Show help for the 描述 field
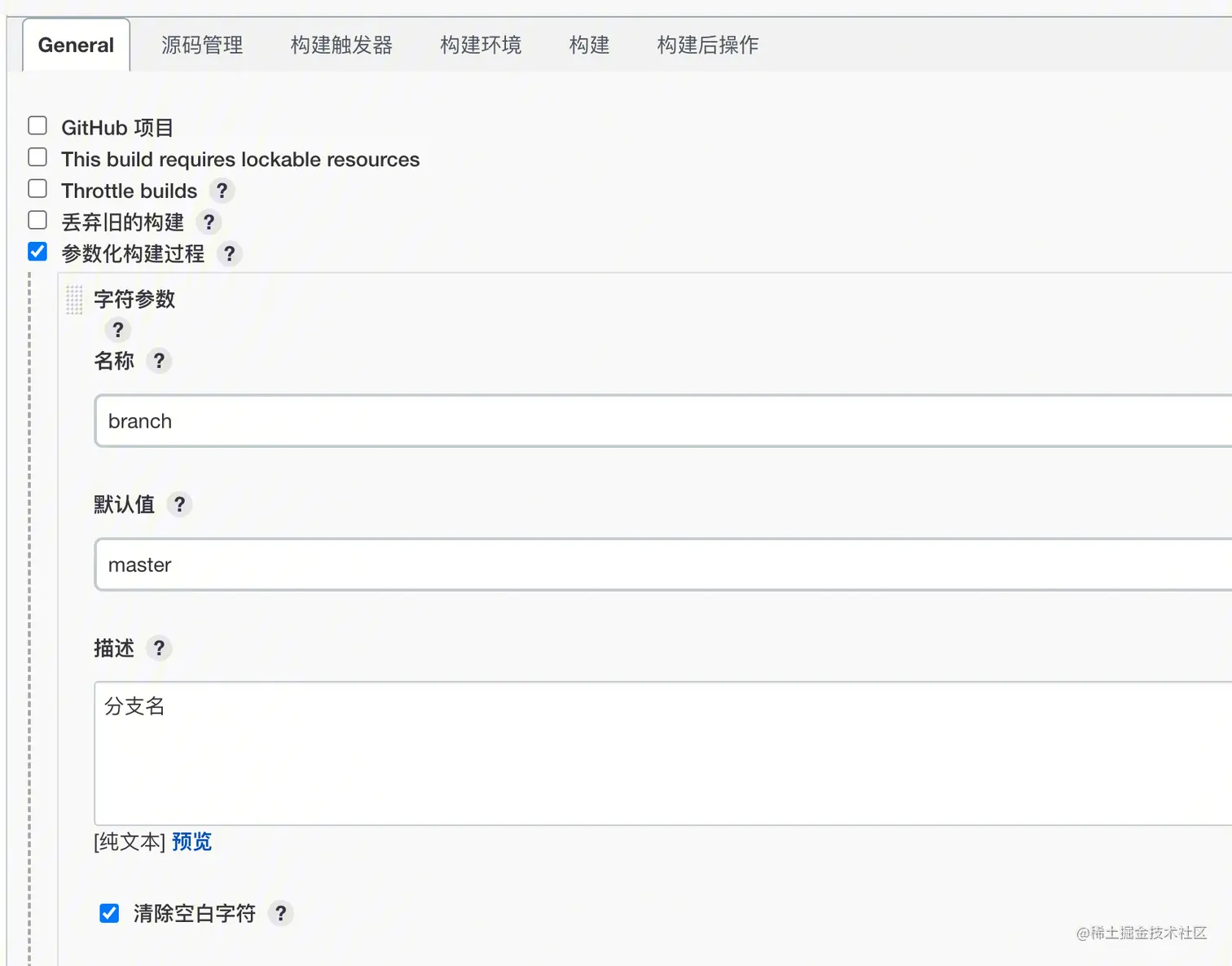Image resolution: width=1232 pixels, height=966 pixels. pos(159,648)
